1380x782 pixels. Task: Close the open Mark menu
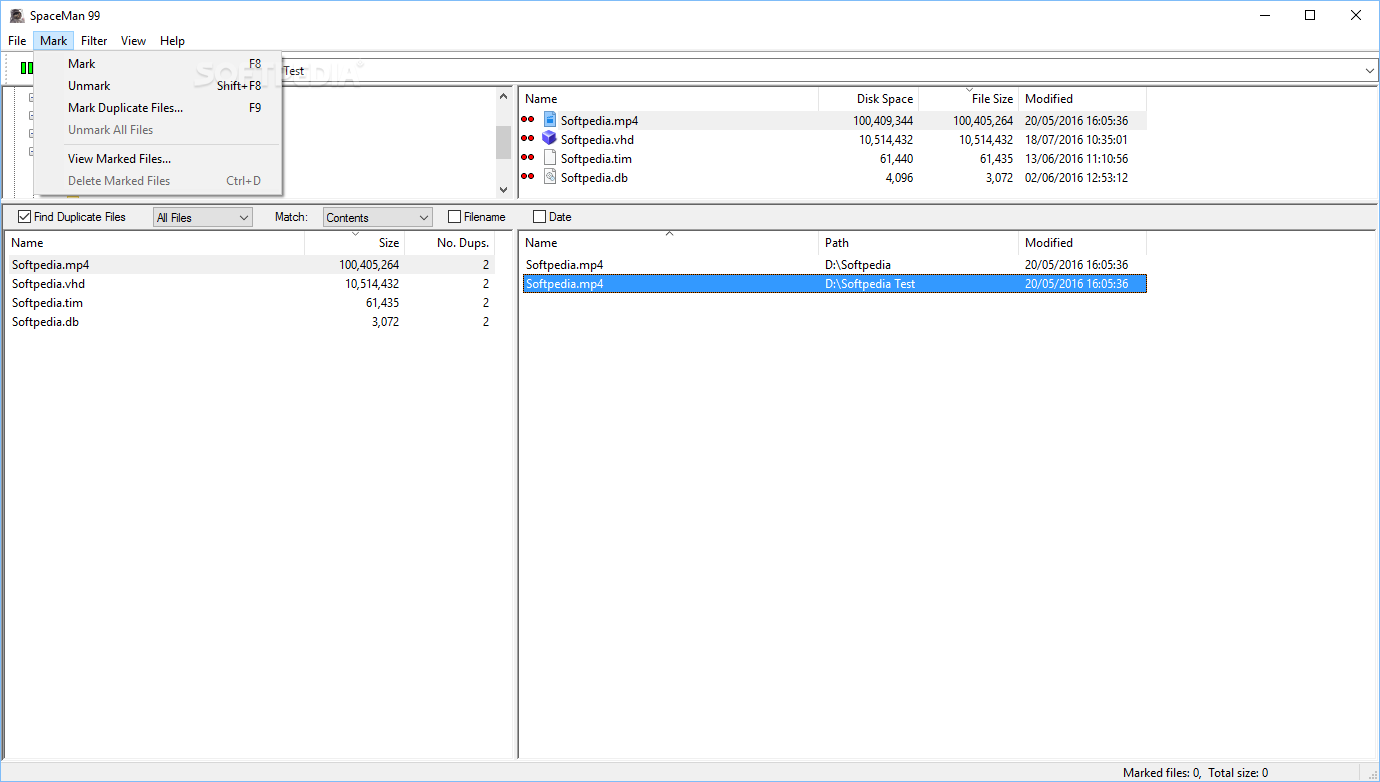coord(54,41)
